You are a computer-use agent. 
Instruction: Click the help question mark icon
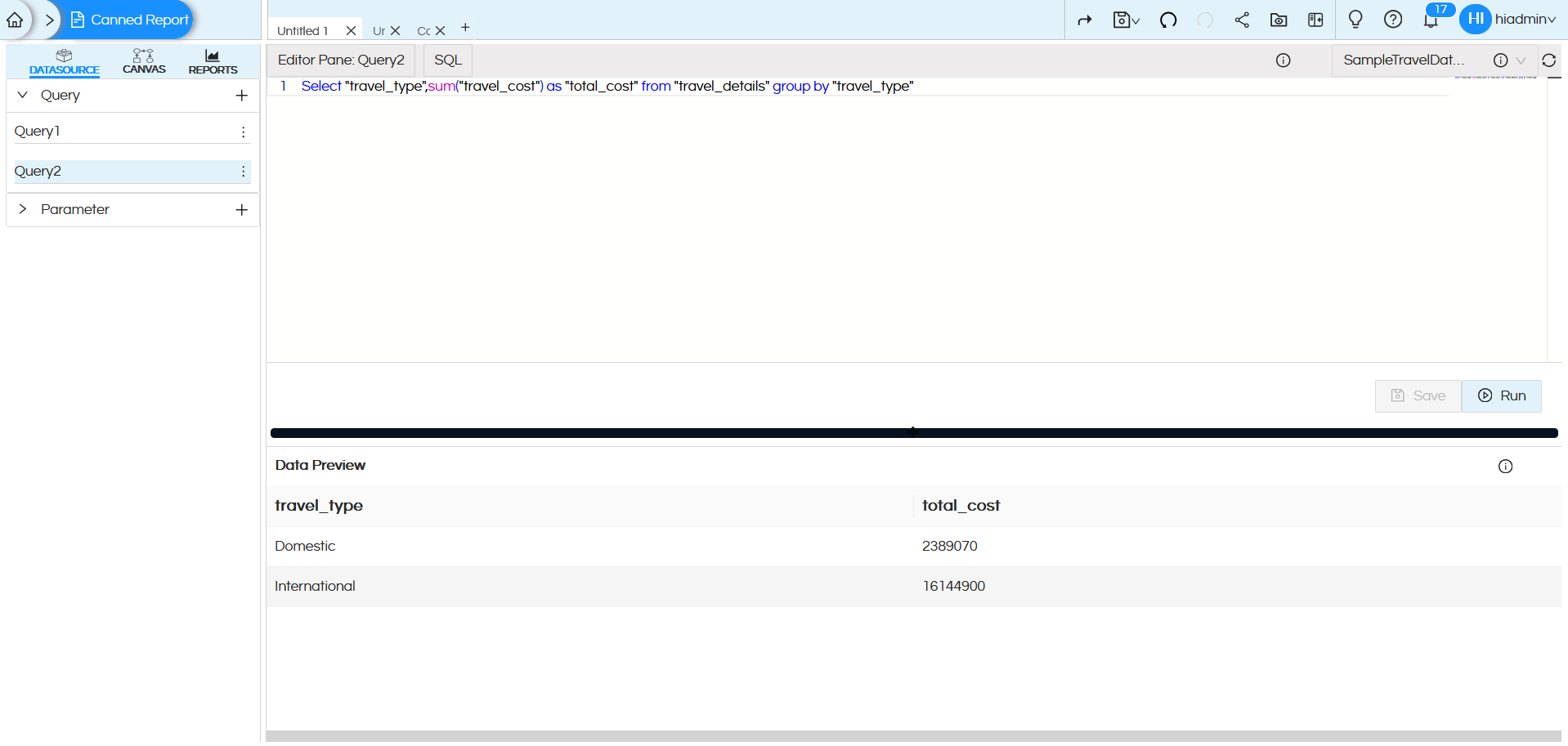[x=1393, y=20]
